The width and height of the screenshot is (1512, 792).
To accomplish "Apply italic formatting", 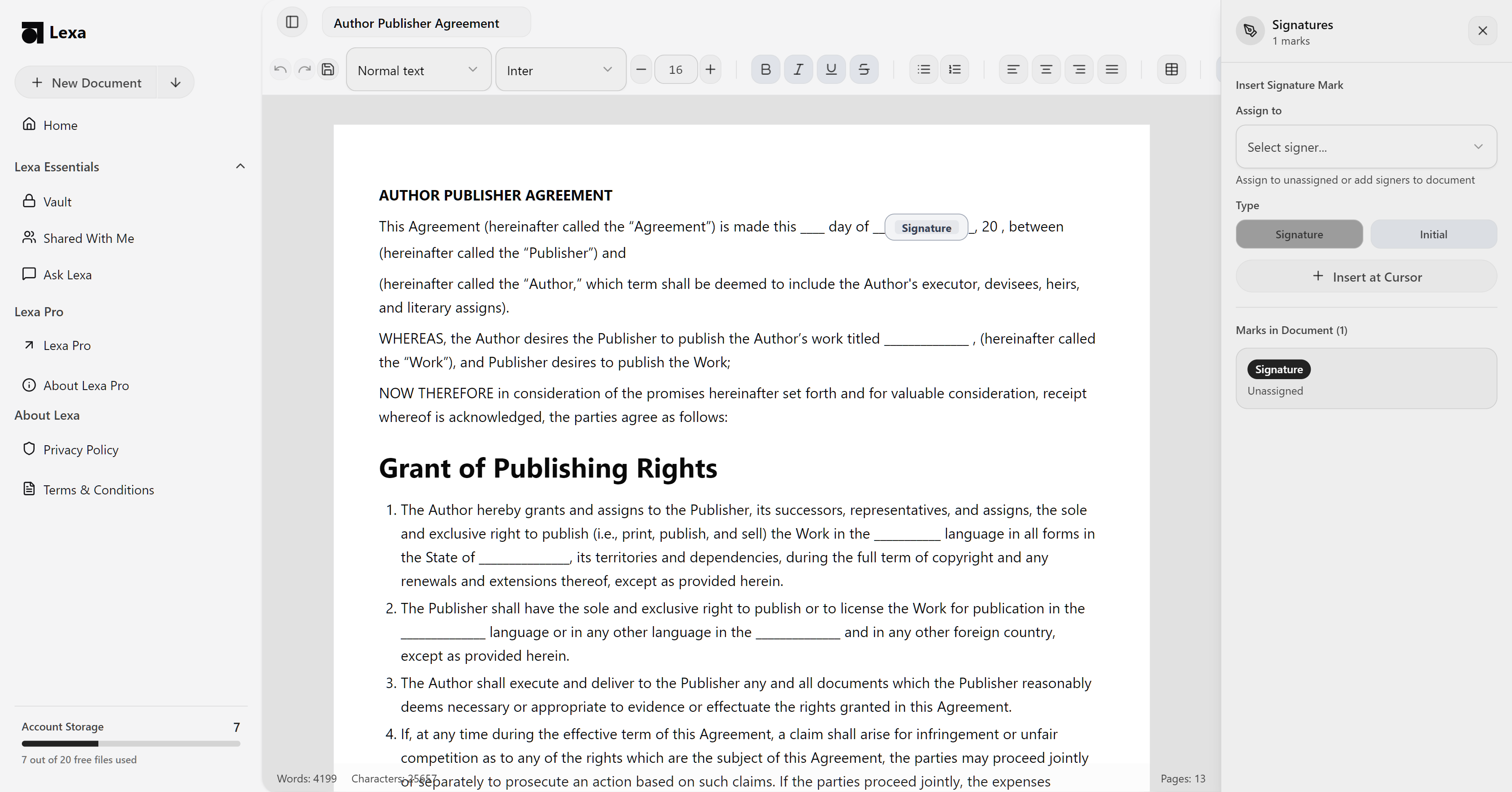I will [x=798, y=69].
